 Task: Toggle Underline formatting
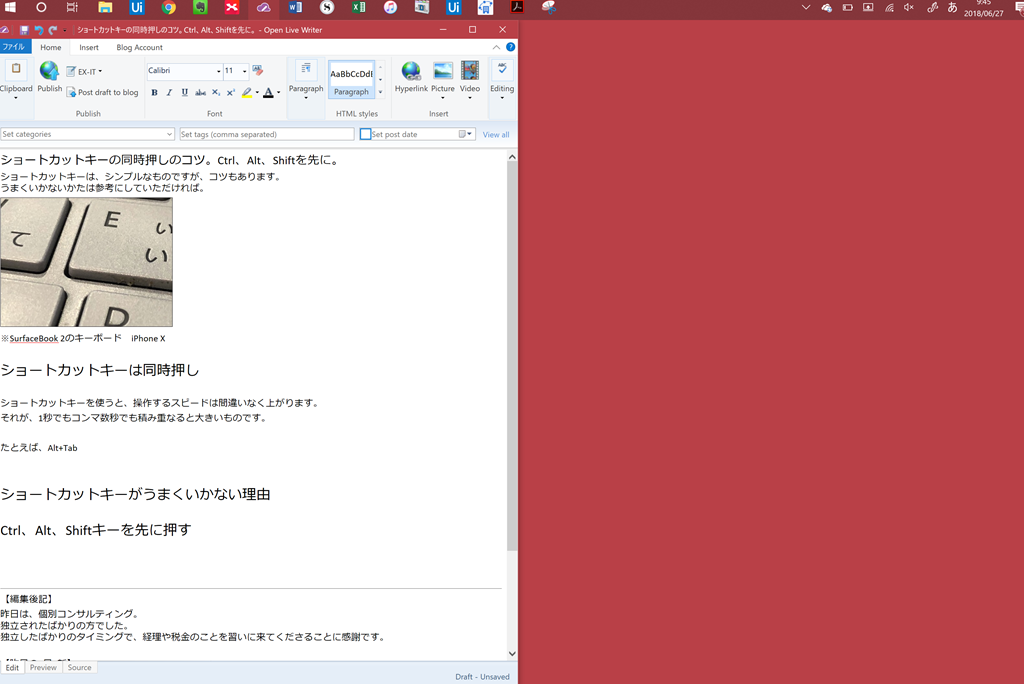184,93
